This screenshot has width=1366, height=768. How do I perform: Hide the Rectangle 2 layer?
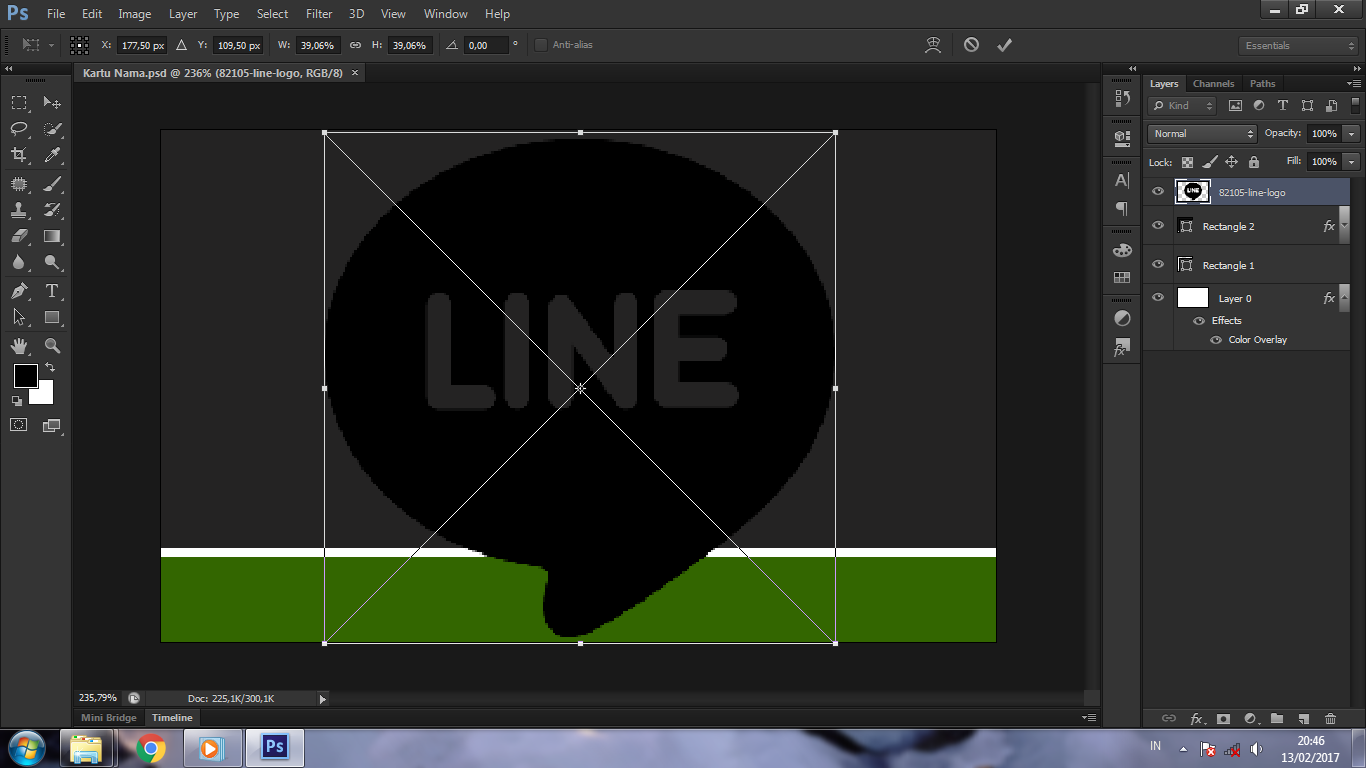tap(1158, 226)
